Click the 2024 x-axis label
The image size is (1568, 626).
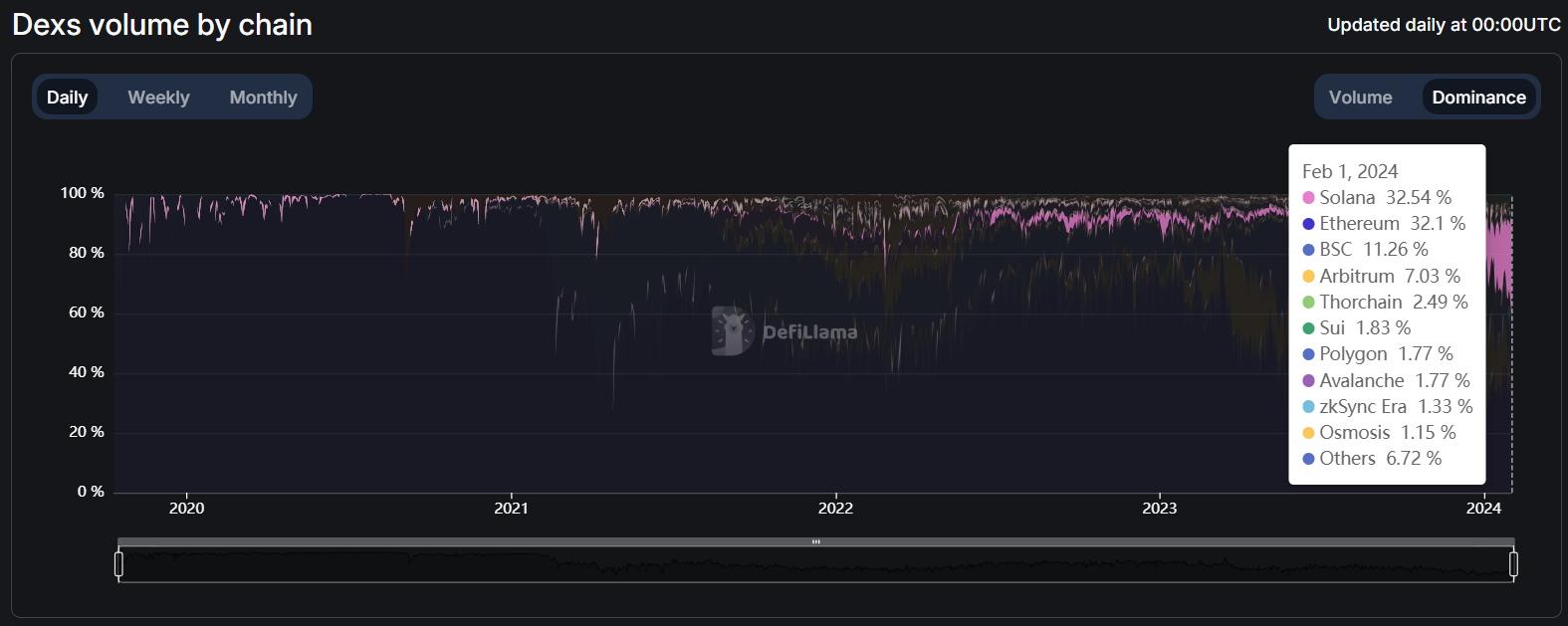[1484, 509]
